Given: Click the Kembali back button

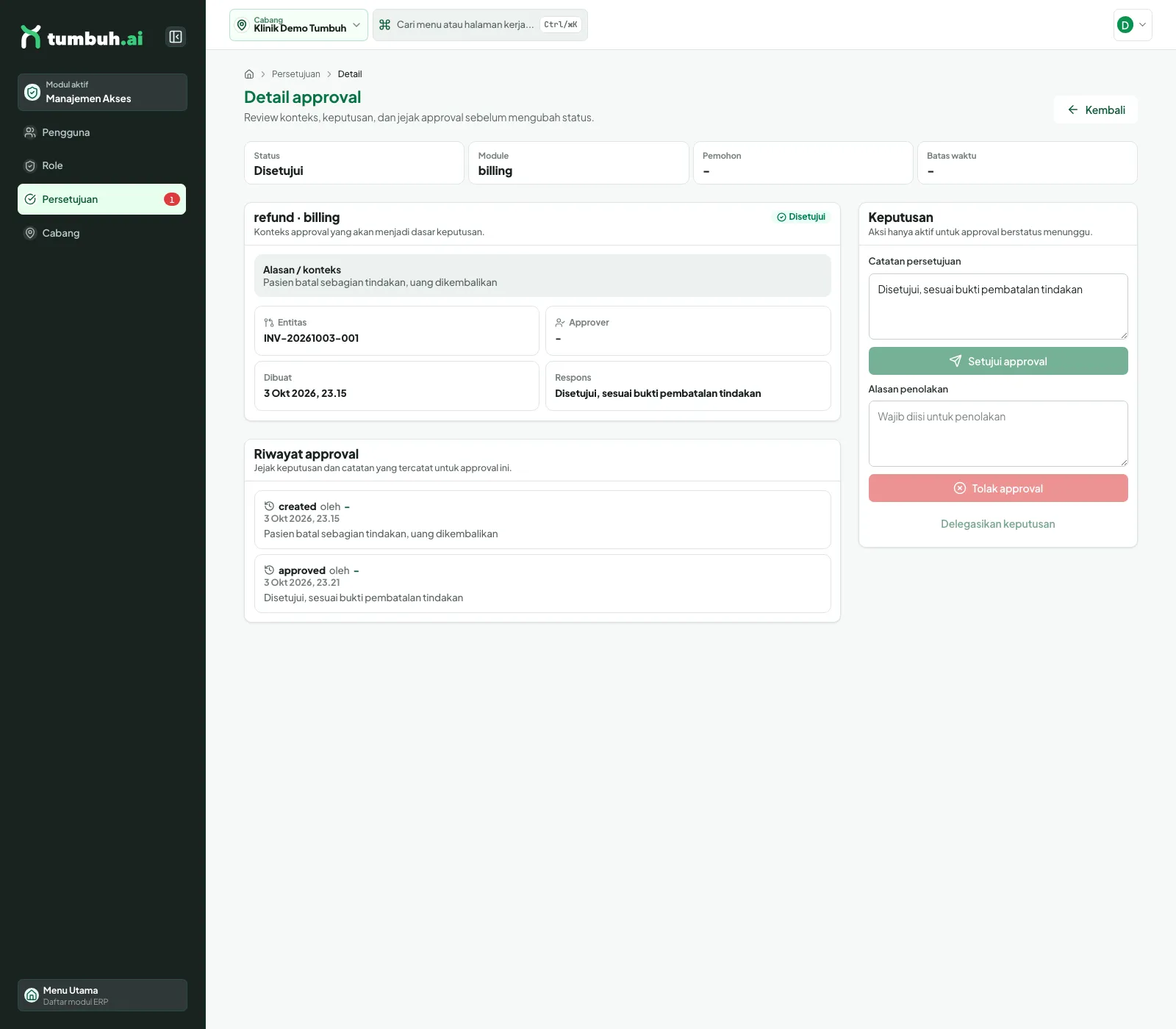Looking at the screenshot, I should (1096, 110).
